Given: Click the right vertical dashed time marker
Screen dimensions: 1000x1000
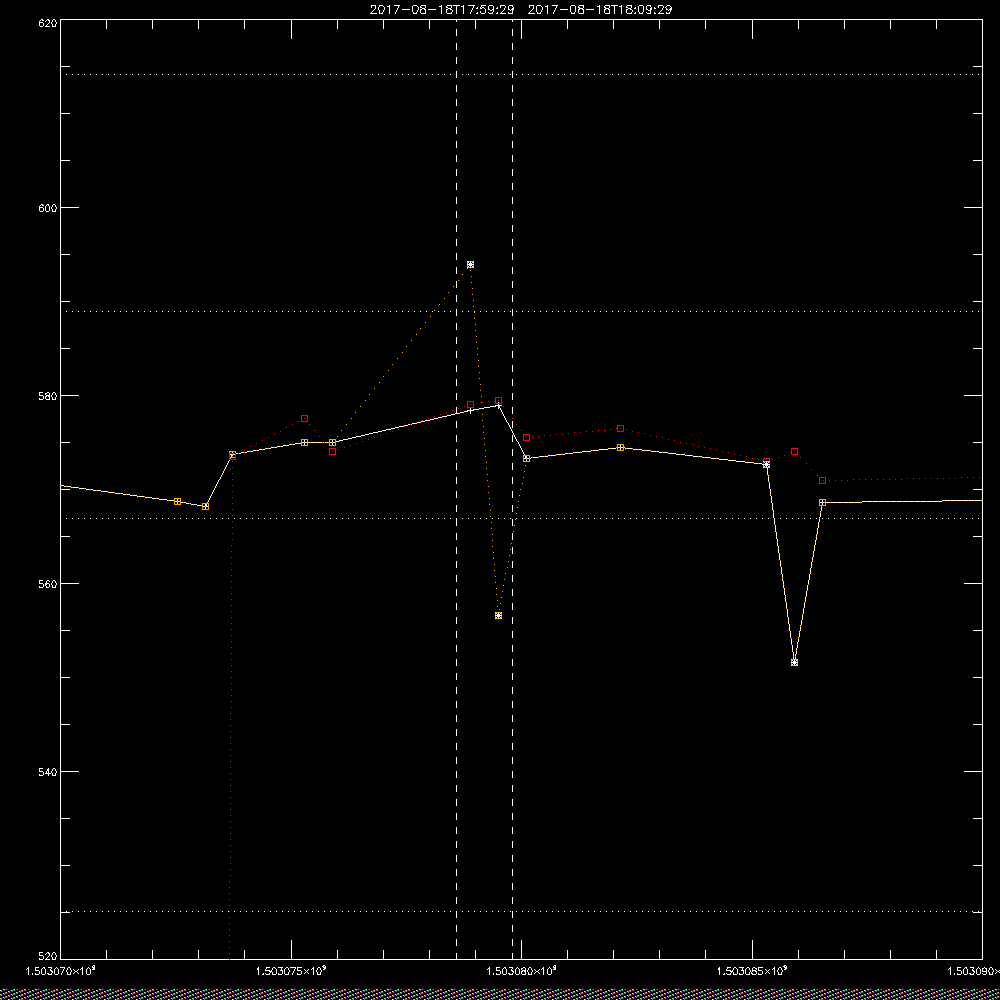Looking at the screenshot, I should pos(513,489).
